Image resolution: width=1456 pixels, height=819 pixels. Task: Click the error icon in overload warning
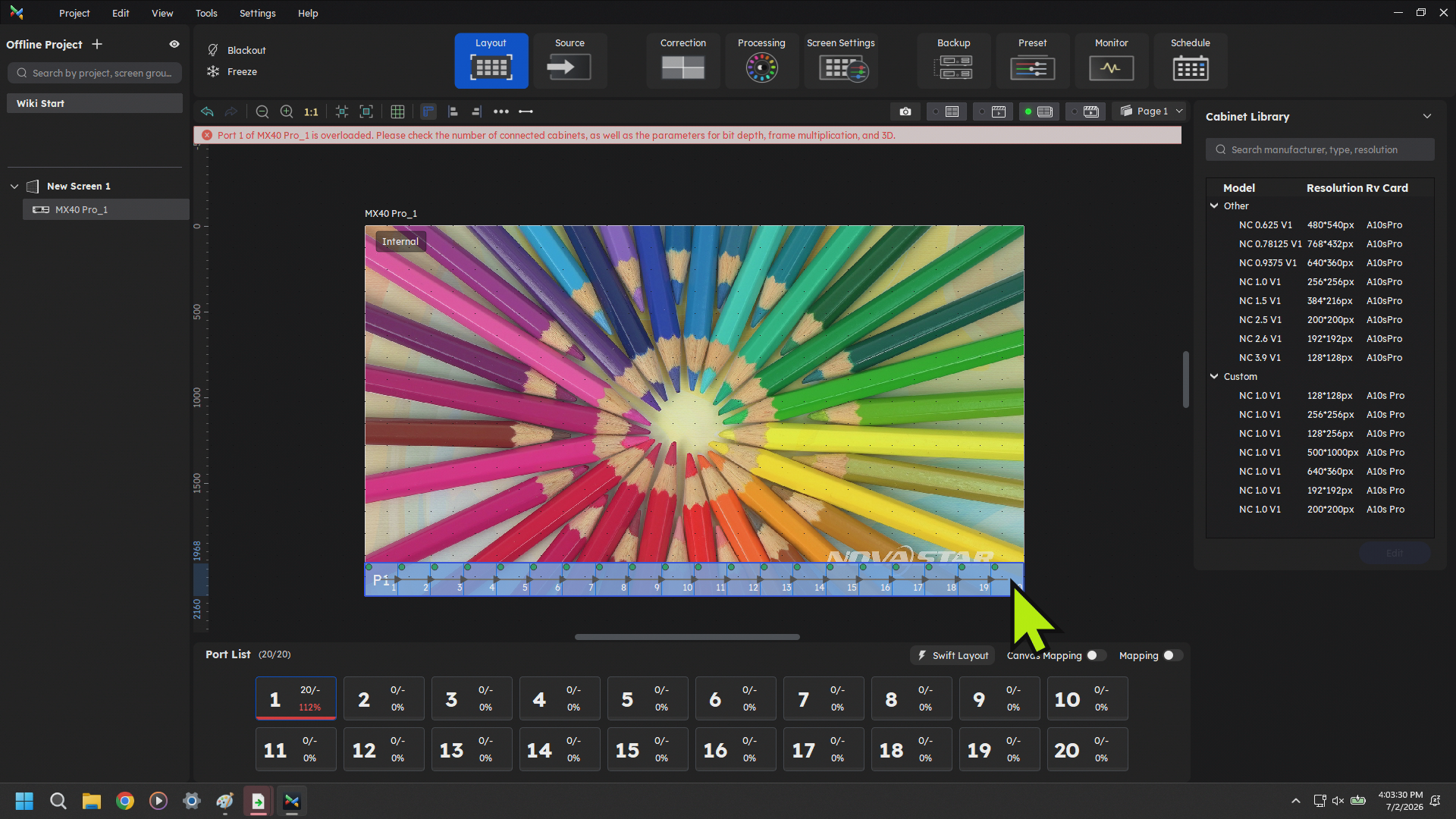point(207,135)
